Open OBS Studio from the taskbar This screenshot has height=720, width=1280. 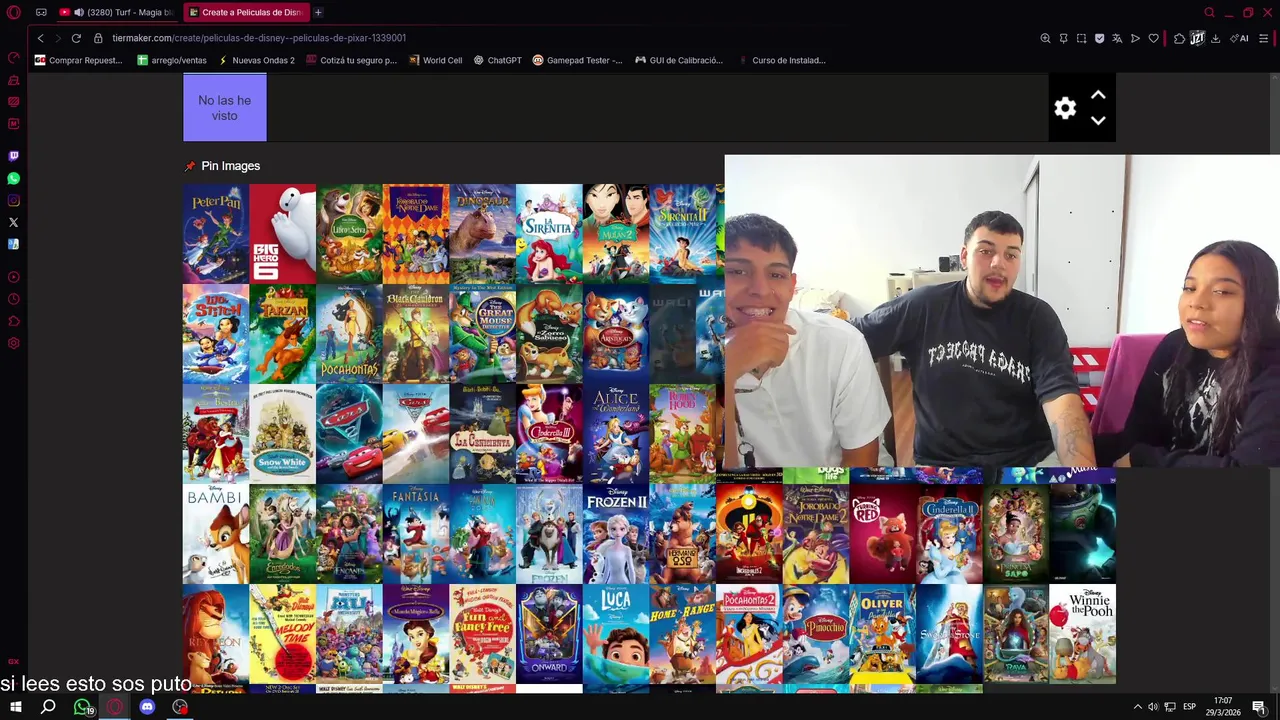point(180,707)
